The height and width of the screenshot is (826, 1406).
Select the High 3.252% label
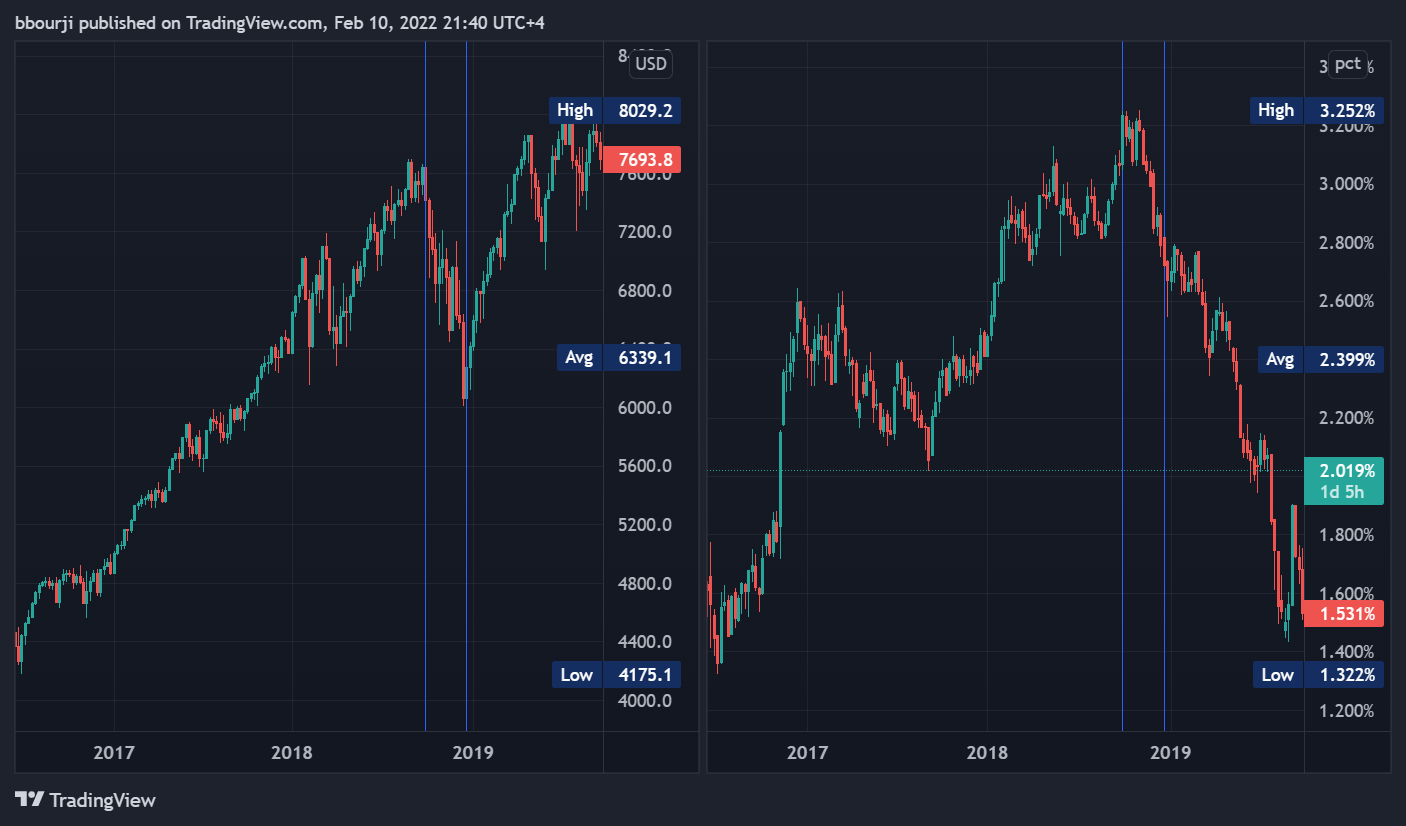[x=1317, y=110]
